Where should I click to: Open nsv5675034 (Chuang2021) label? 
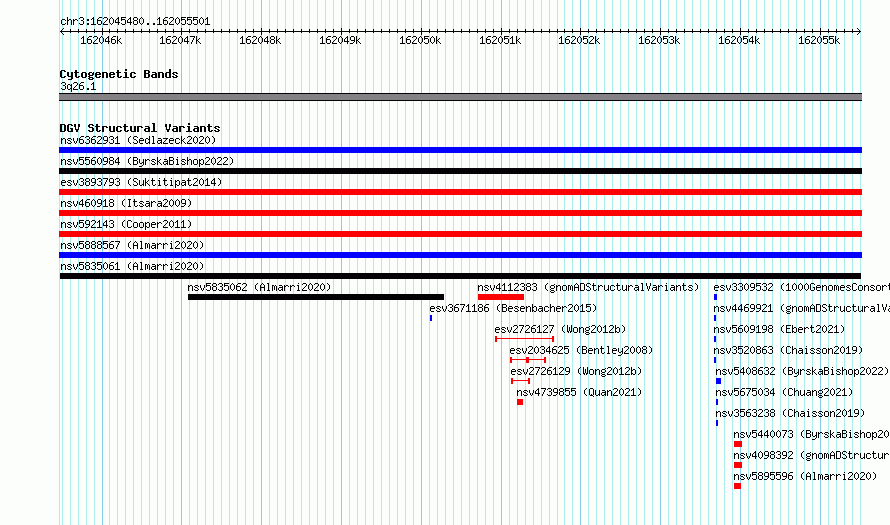click(784, 392)
